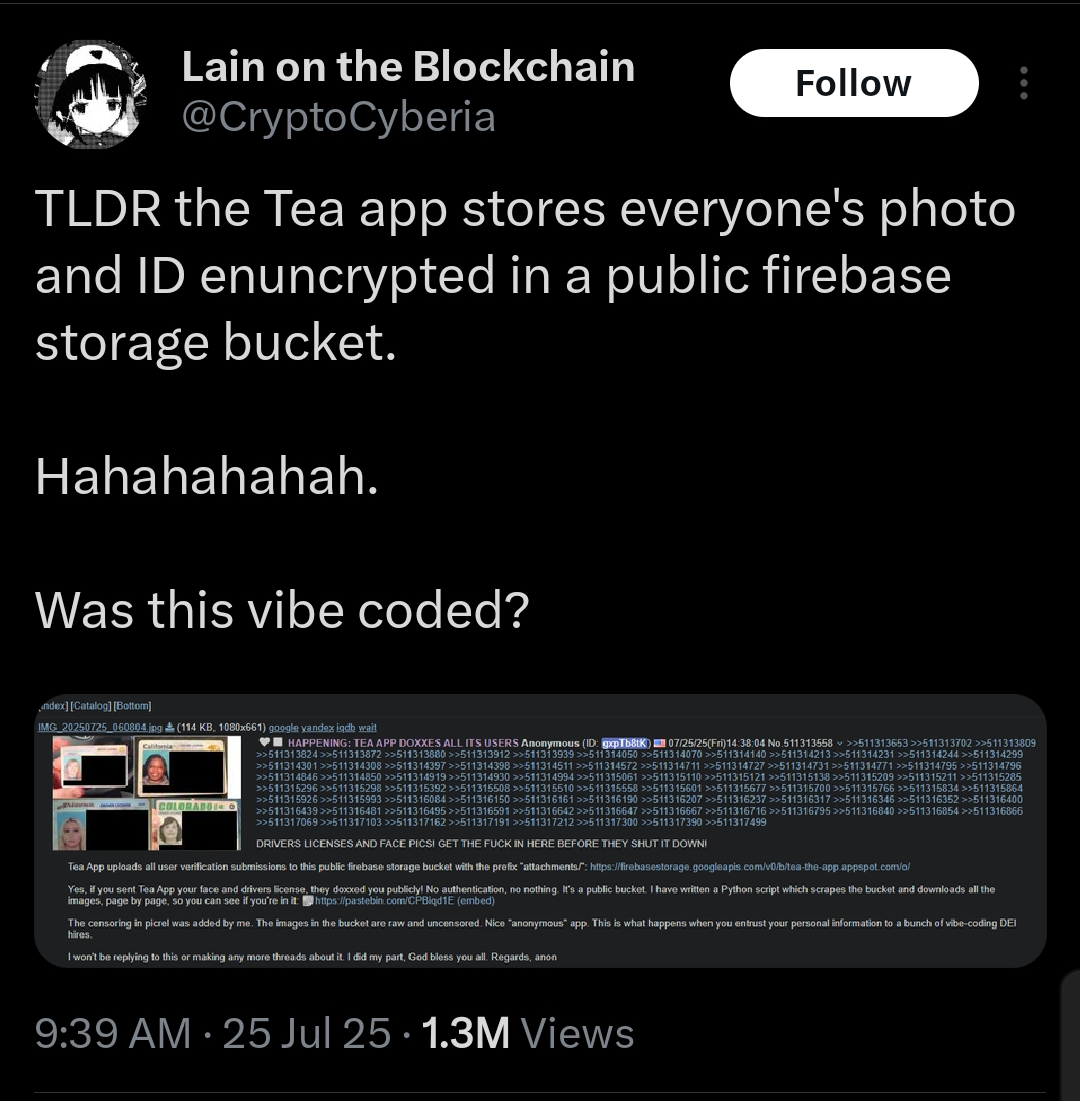
Task: Open the IMG_20250725_060804.jpg file link
Action: pyautogui.click(x=100, y=727)
